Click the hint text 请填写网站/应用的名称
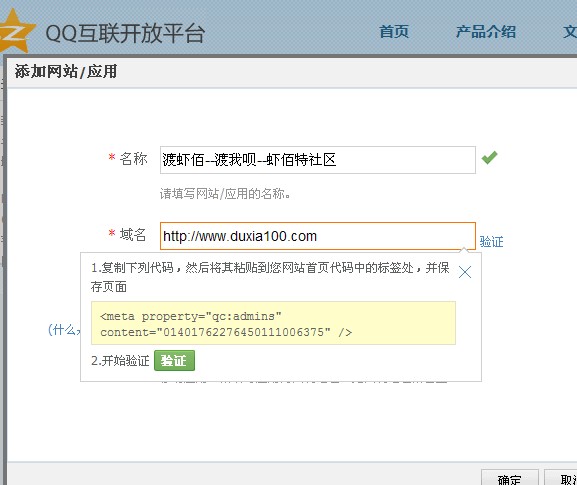 225,194
